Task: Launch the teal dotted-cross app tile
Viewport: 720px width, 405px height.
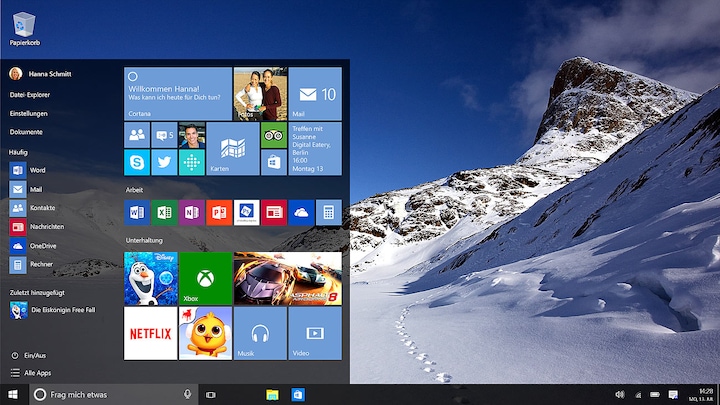Action: [192, 162]
